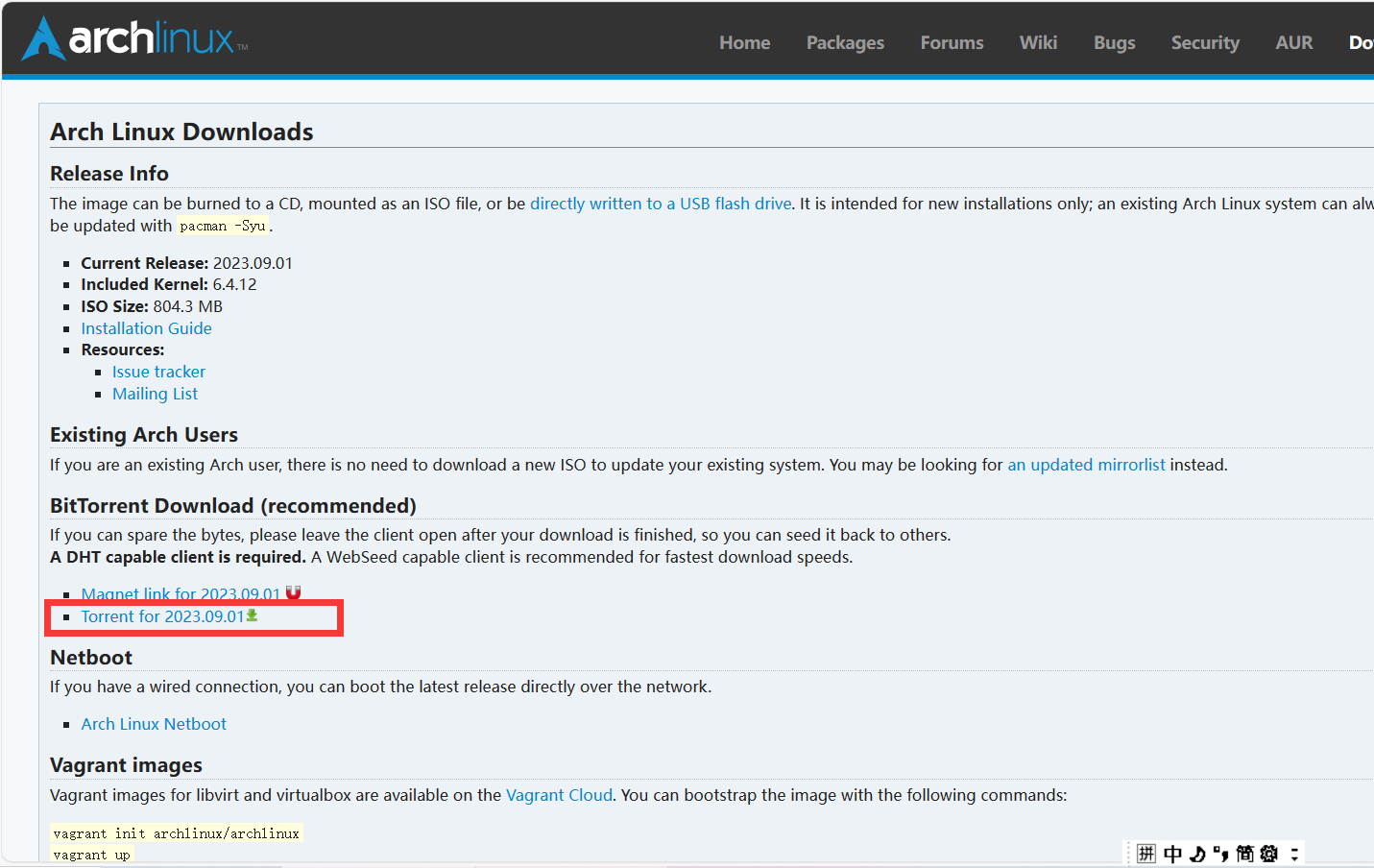Click Torrent for 2023.09.01 link
Screen dimensions: 1374x868
pos(162,616)
